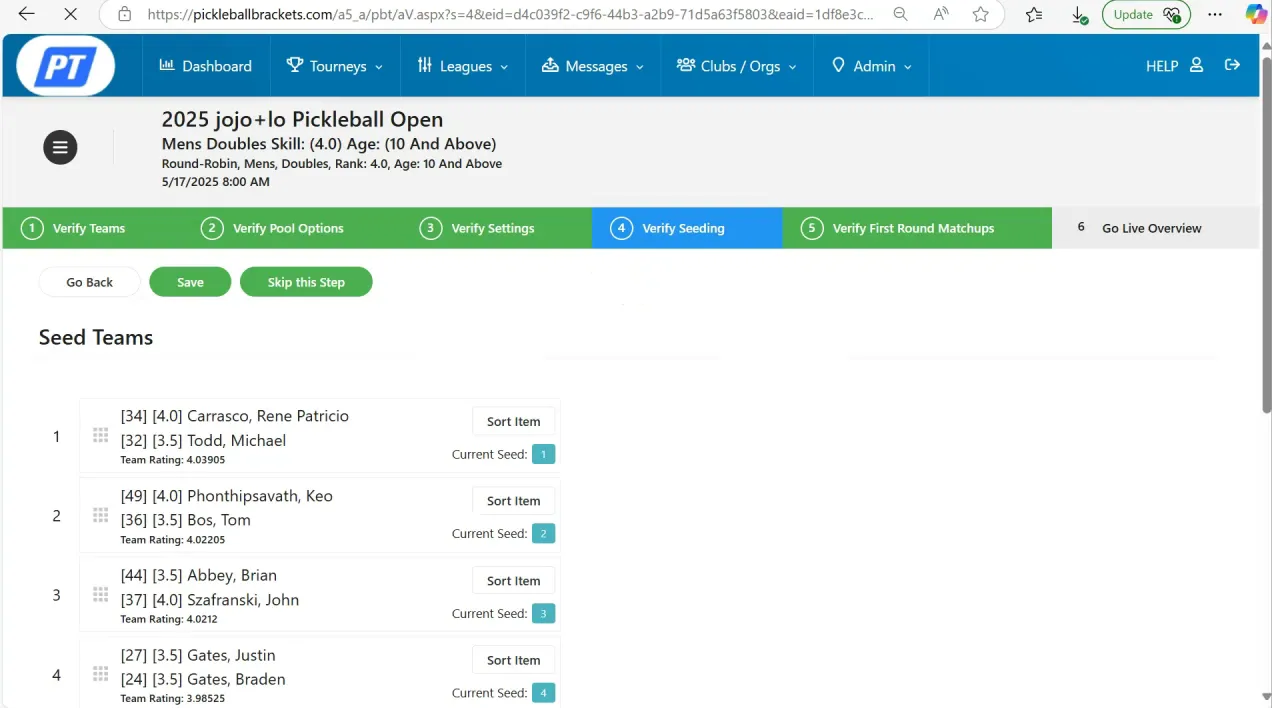Click the PT logo in the header

[x=66, y=66]
